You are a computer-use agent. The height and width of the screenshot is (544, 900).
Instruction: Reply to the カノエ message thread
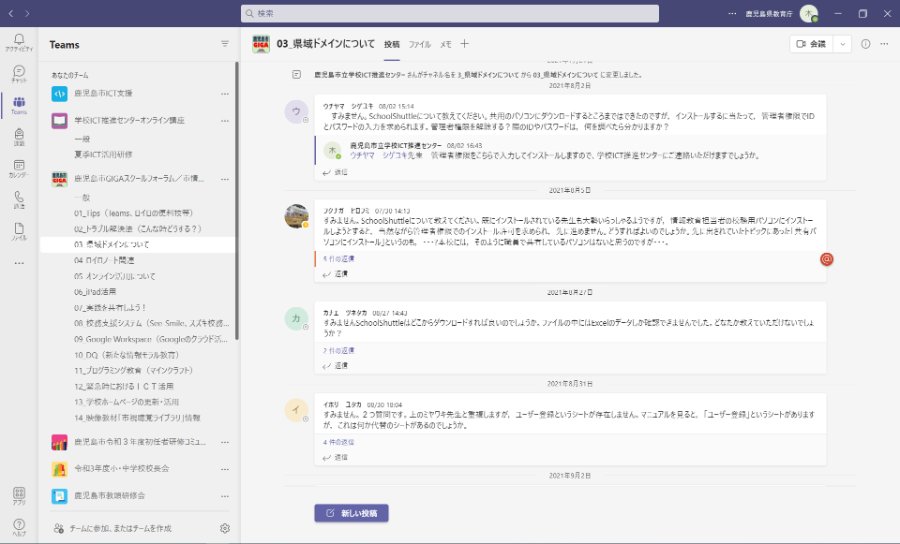(x=335, y=366)
